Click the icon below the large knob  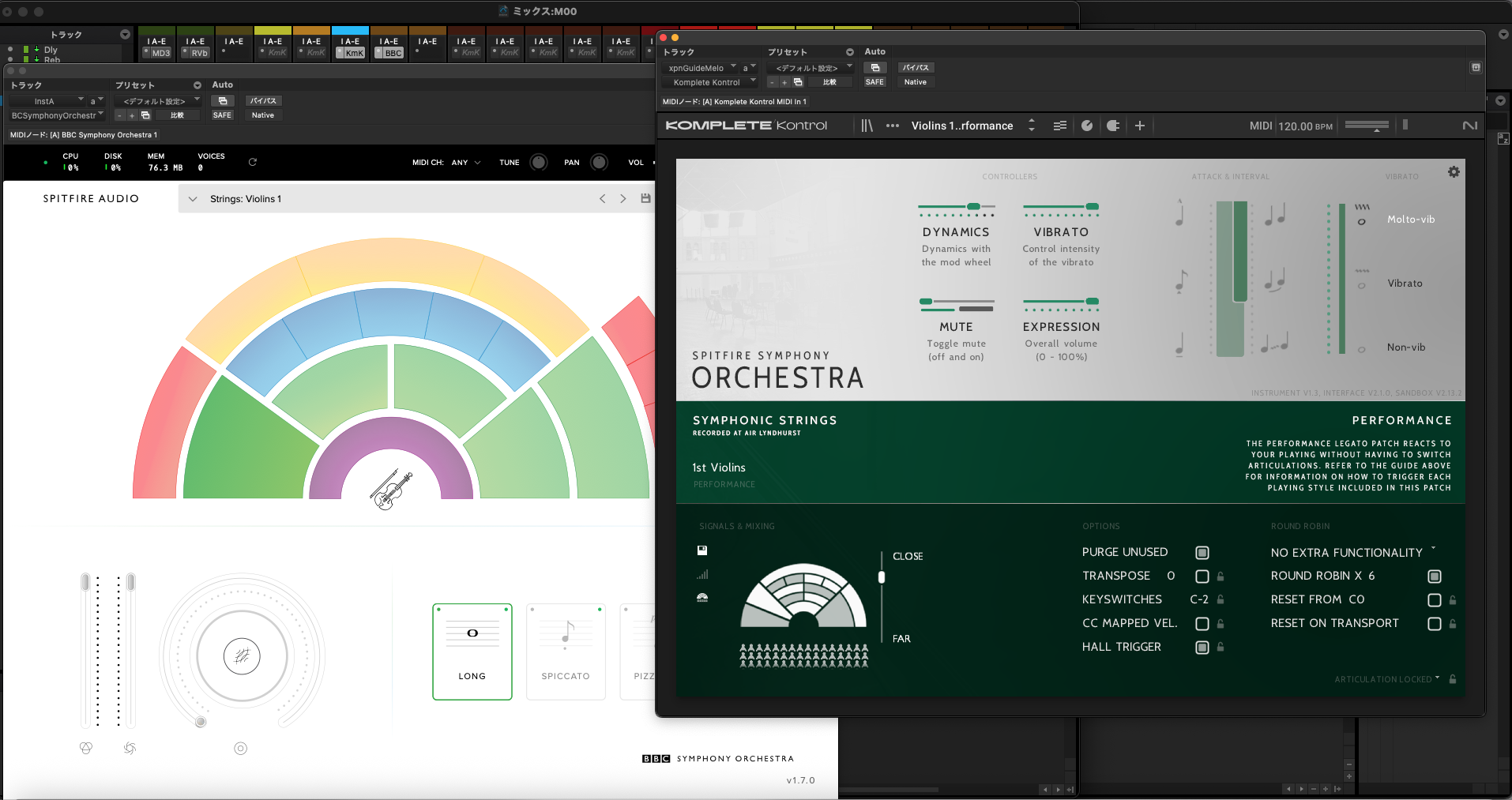(x=241, y=748)
